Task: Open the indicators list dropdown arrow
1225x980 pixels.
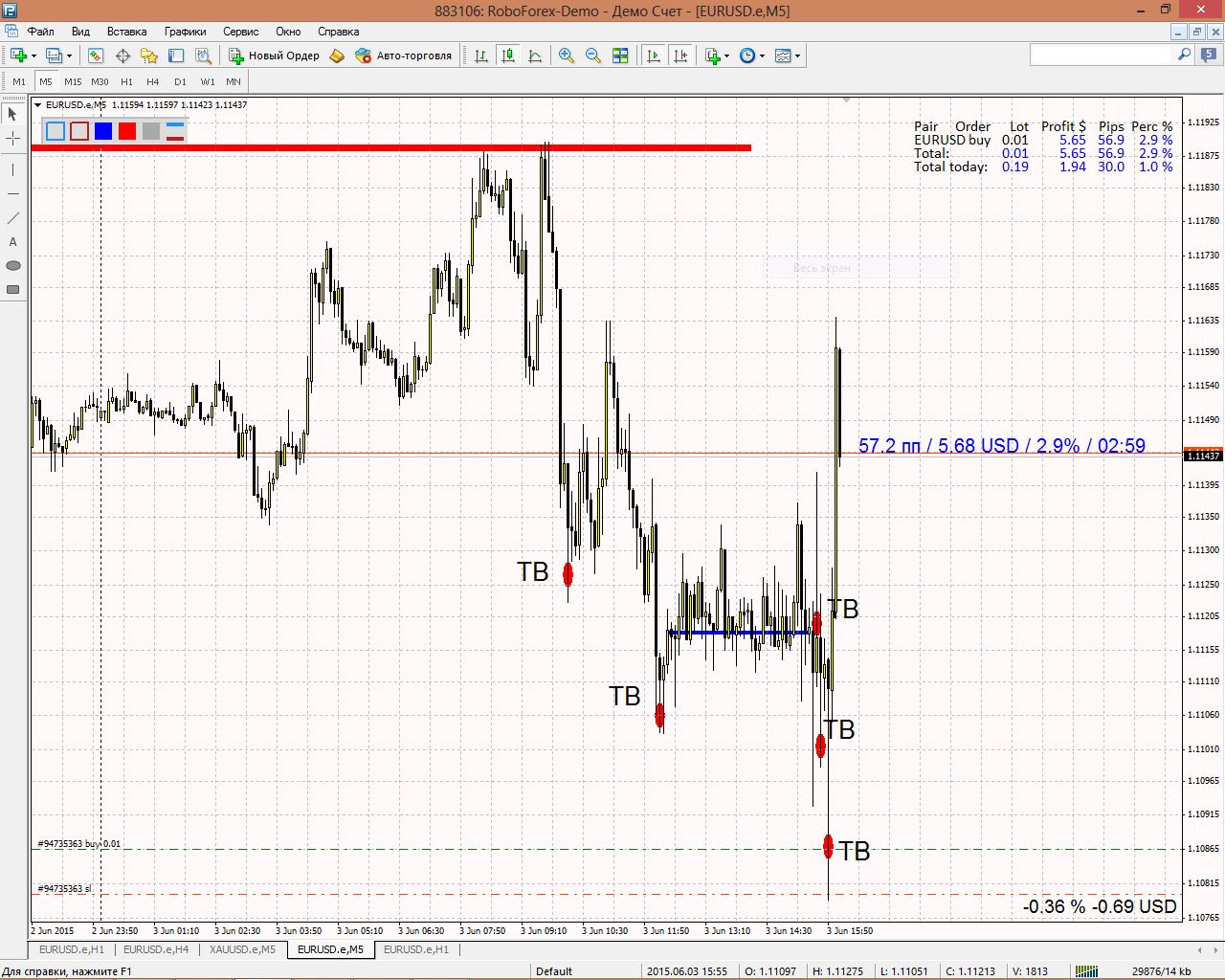Action: click(x=727, y=56)
